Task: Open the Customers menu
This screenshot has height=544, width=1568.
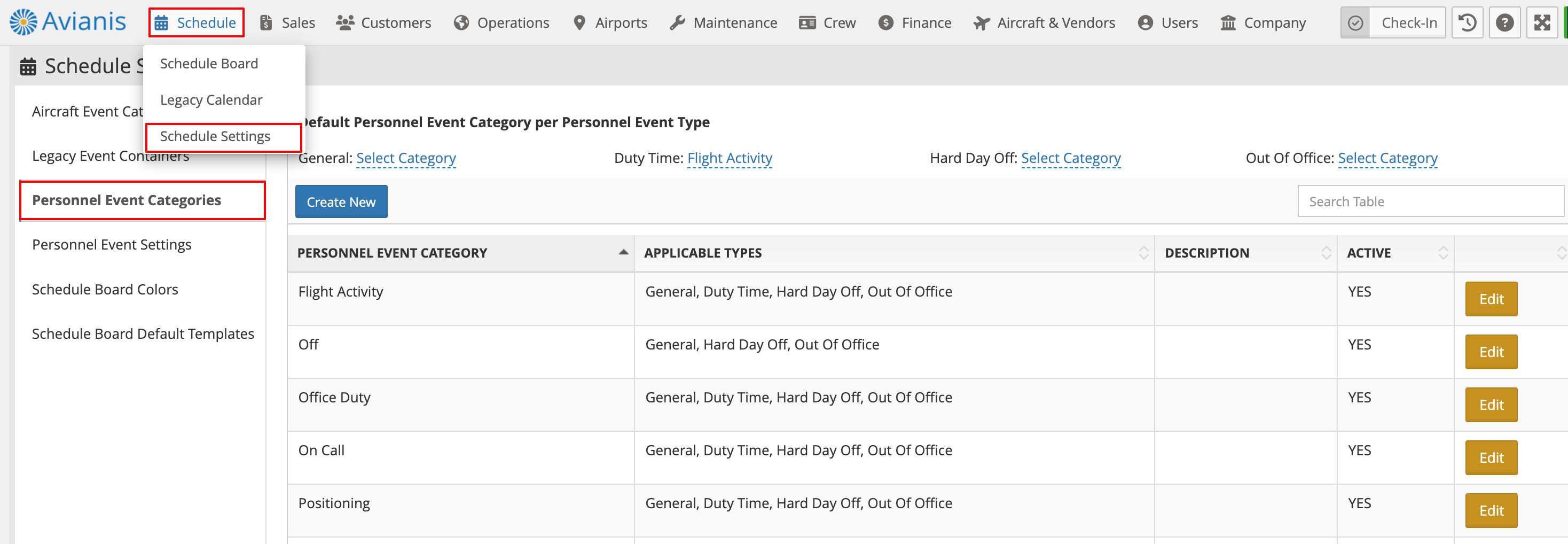Action: [x=383, y=23]
